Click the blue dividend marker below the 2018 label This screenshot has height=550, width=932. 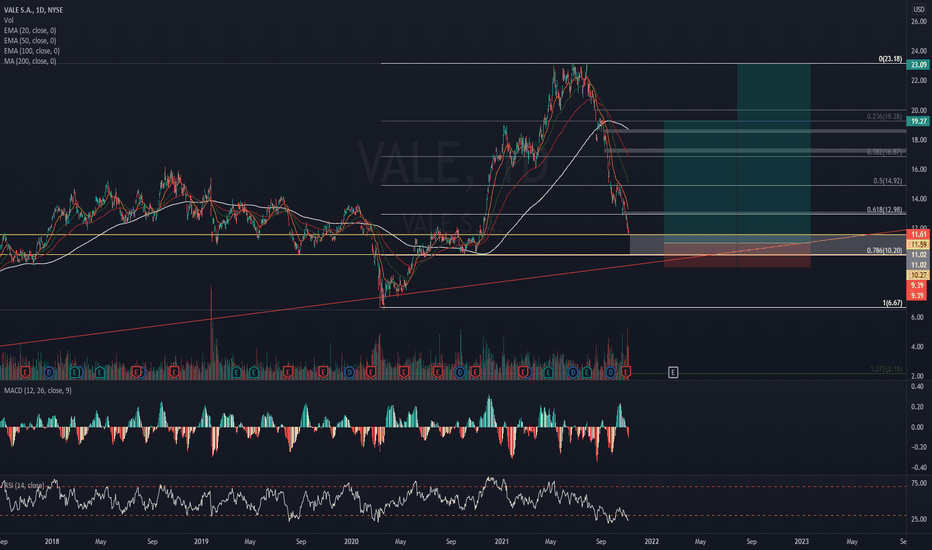pyautogui.click(x=49, y=372)
